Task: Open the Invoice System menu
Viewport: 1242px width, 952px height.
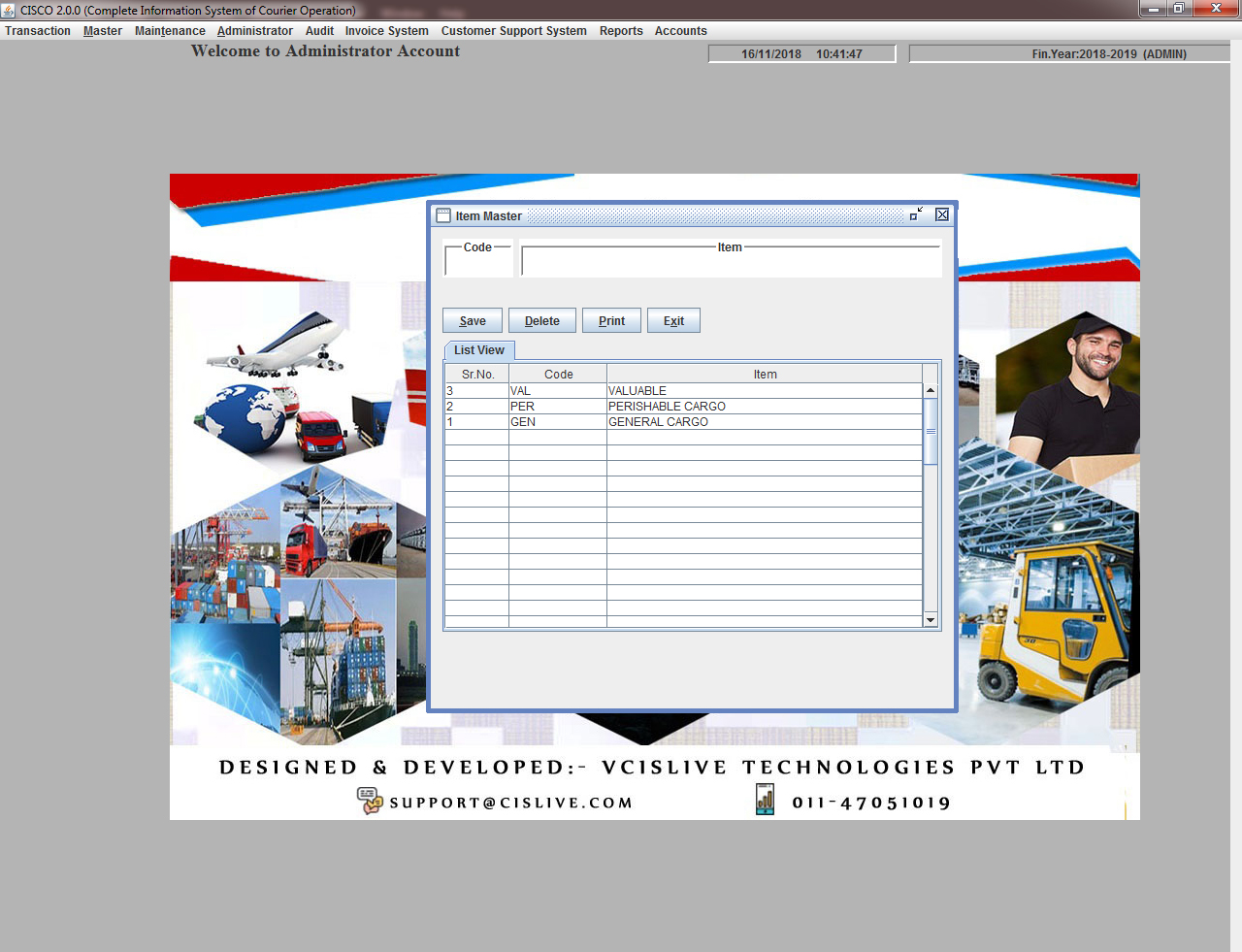Action: (x=386, y=31)
